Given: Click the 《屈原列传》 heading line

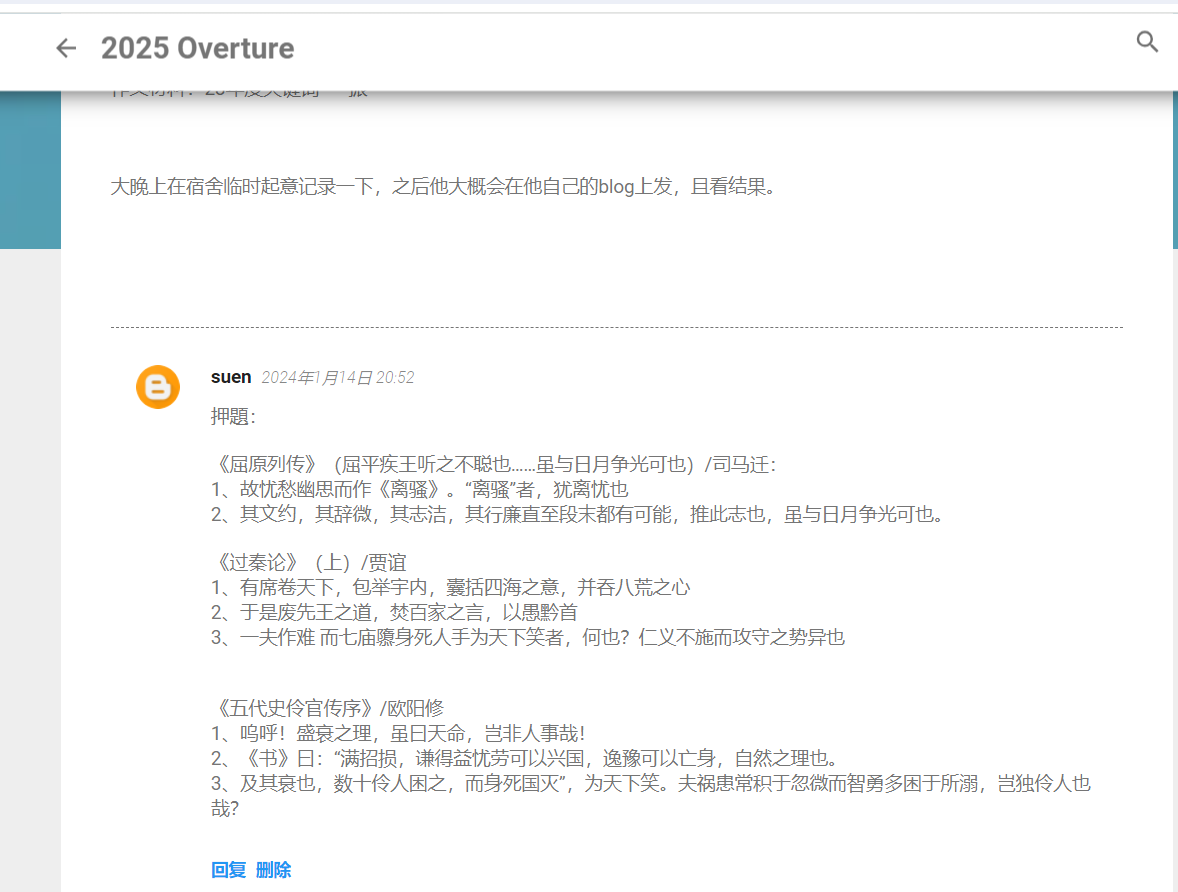Looking at the screenshot, I should 495,465.
